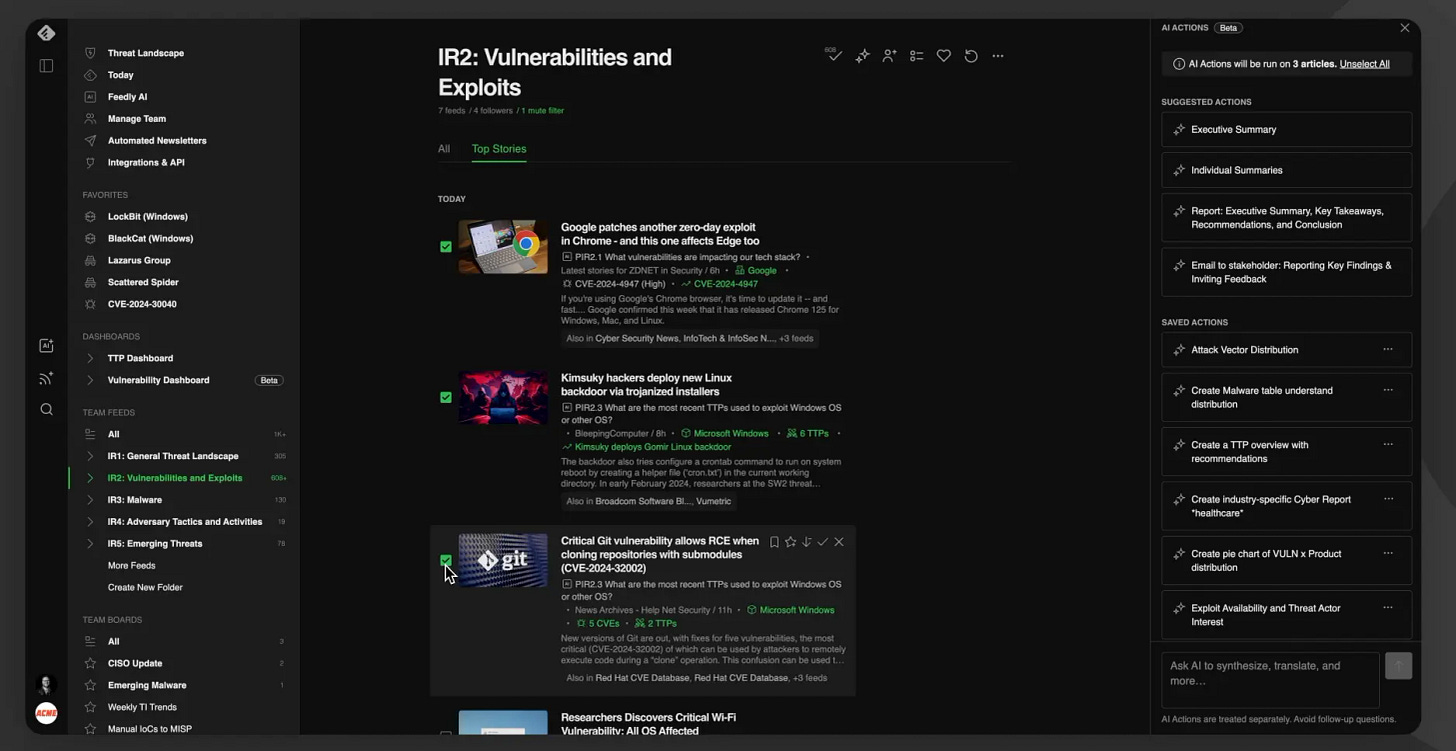Mark the Git article as read checkmark

[x=823, y=542]
